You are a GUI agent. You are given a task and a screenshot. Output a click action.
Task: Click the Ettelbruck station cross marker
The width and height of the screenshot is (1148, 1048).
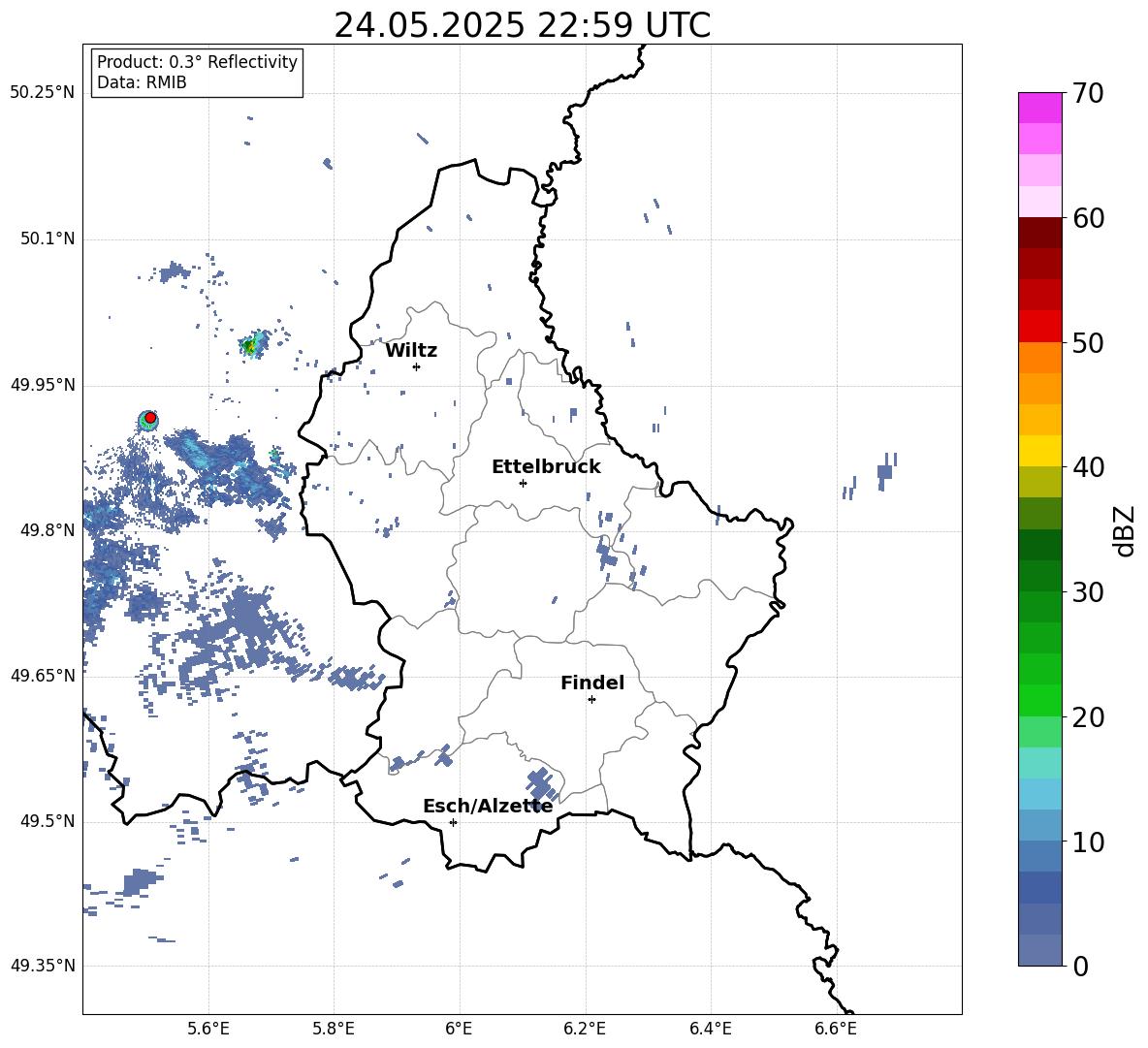click(523, 483)
